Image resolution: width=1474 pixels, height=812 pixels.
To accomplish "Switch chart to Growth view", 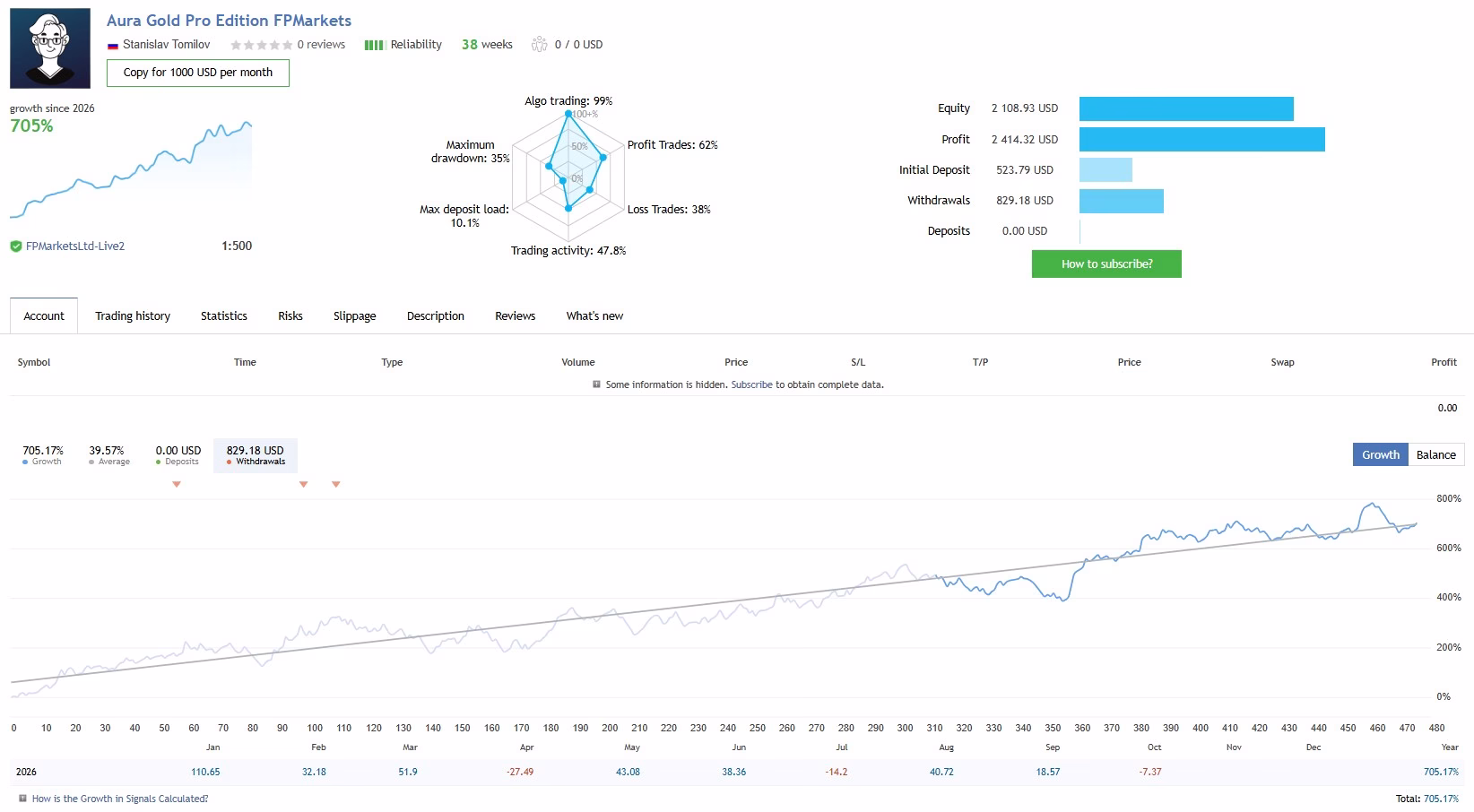I will click(x=1381, y=454).
